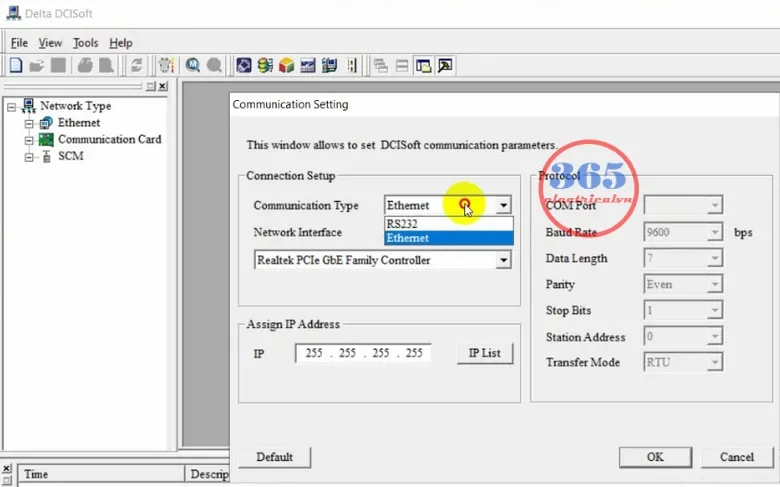This screenshot has height=487, width=780.
Task: Click the IP List button
Action: point(485,353)
